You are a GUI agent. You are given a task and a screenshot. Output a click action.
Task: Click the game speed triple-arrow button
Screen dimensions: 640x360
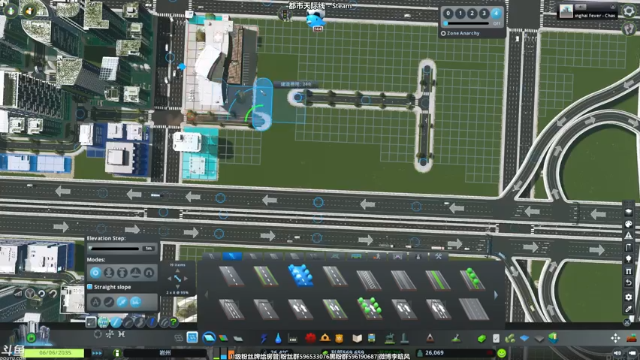click(97, 353)
